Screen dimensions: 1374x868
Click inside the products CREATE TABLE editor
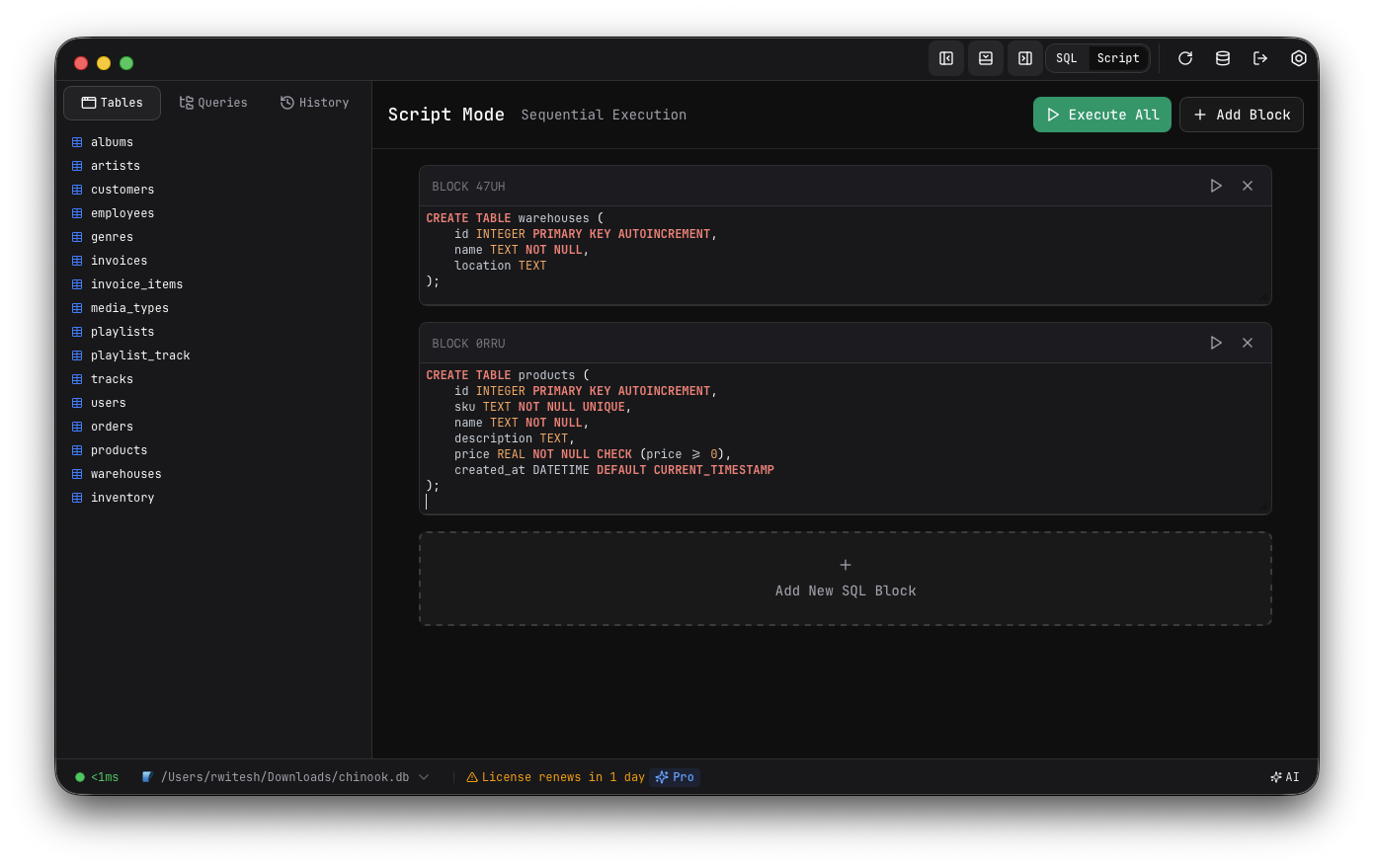(x=845, y=437)
